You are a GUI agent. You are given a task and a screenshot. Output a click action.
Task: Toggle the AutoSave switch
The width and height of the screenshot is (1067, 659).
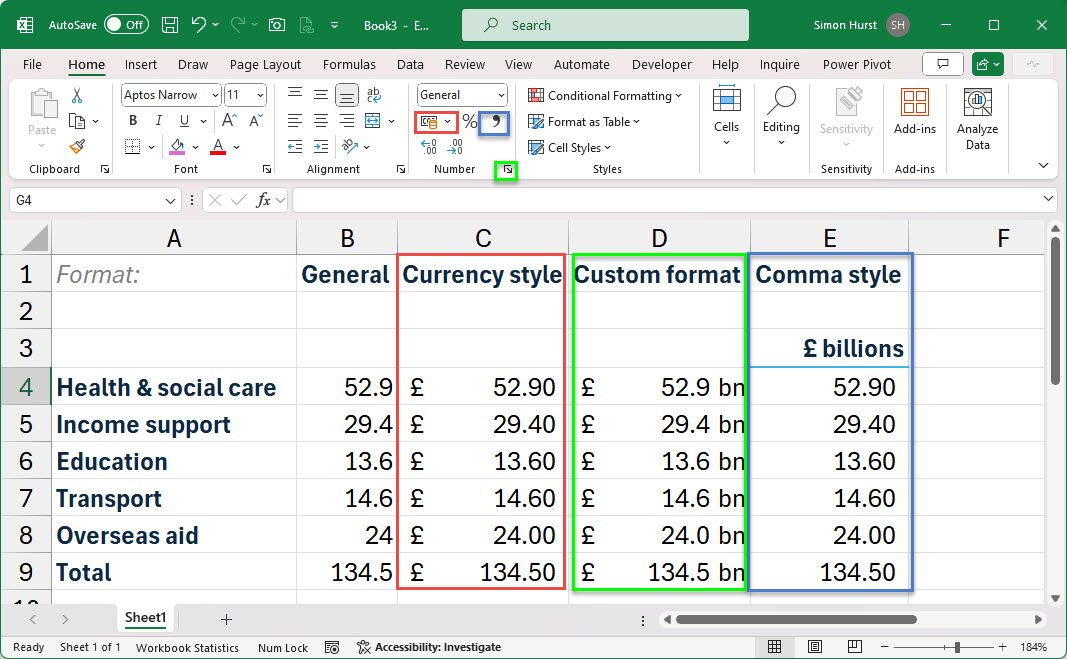pyautogui.click(x=126, y=25)
